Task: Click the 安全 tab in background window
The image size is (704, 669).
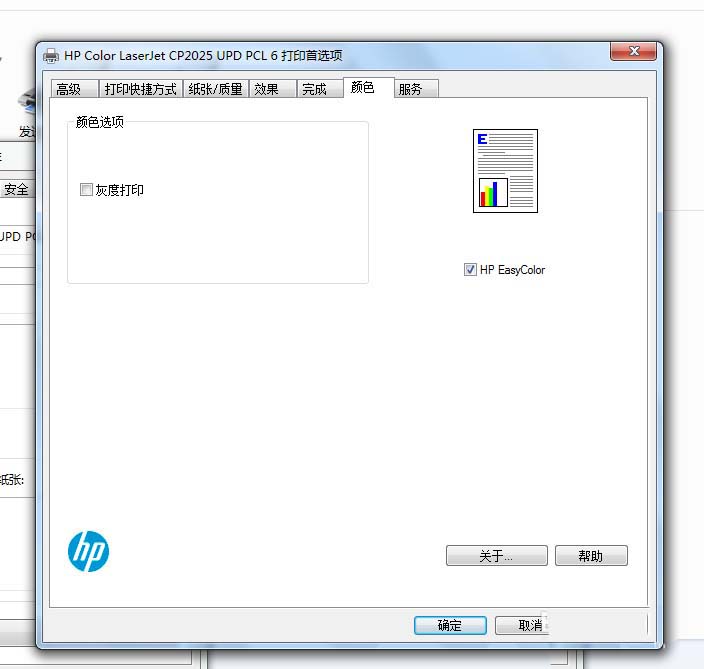Action: coord(16,189)
